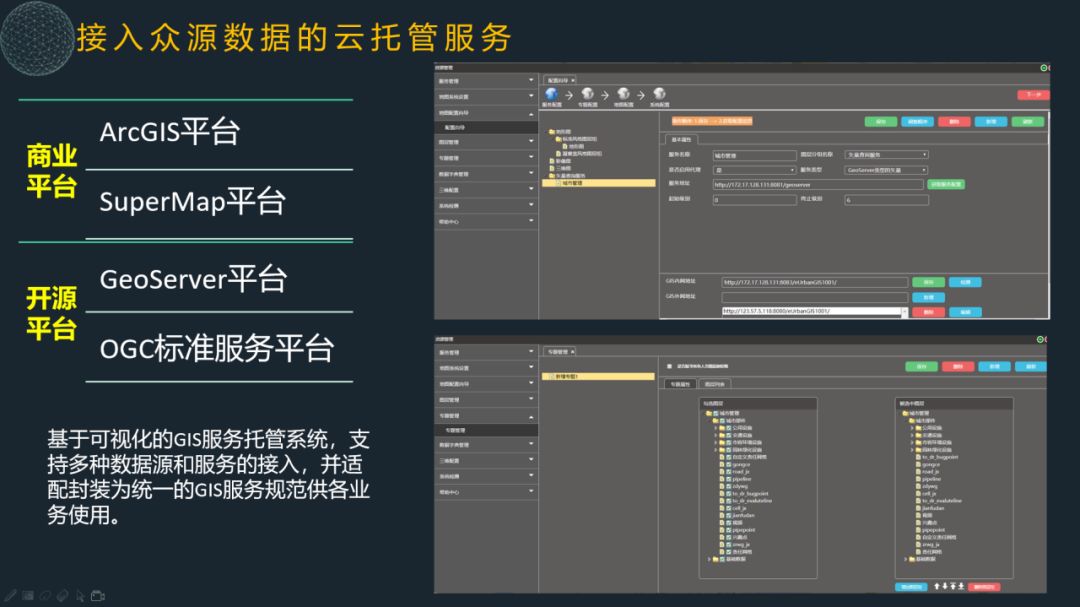Toggle the pipeline checkbox in 待选图层
Image resolution: width=1080 pixels, height=607 pixels.
[729, 479]
